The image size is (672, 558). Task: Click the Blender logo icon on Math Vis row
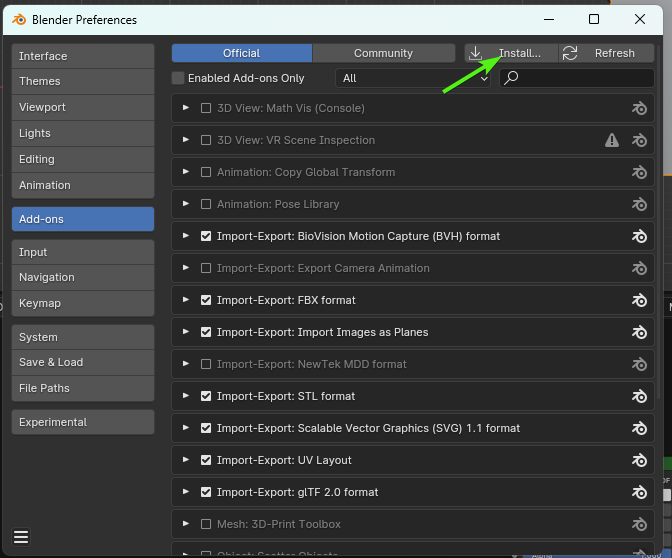639,108
